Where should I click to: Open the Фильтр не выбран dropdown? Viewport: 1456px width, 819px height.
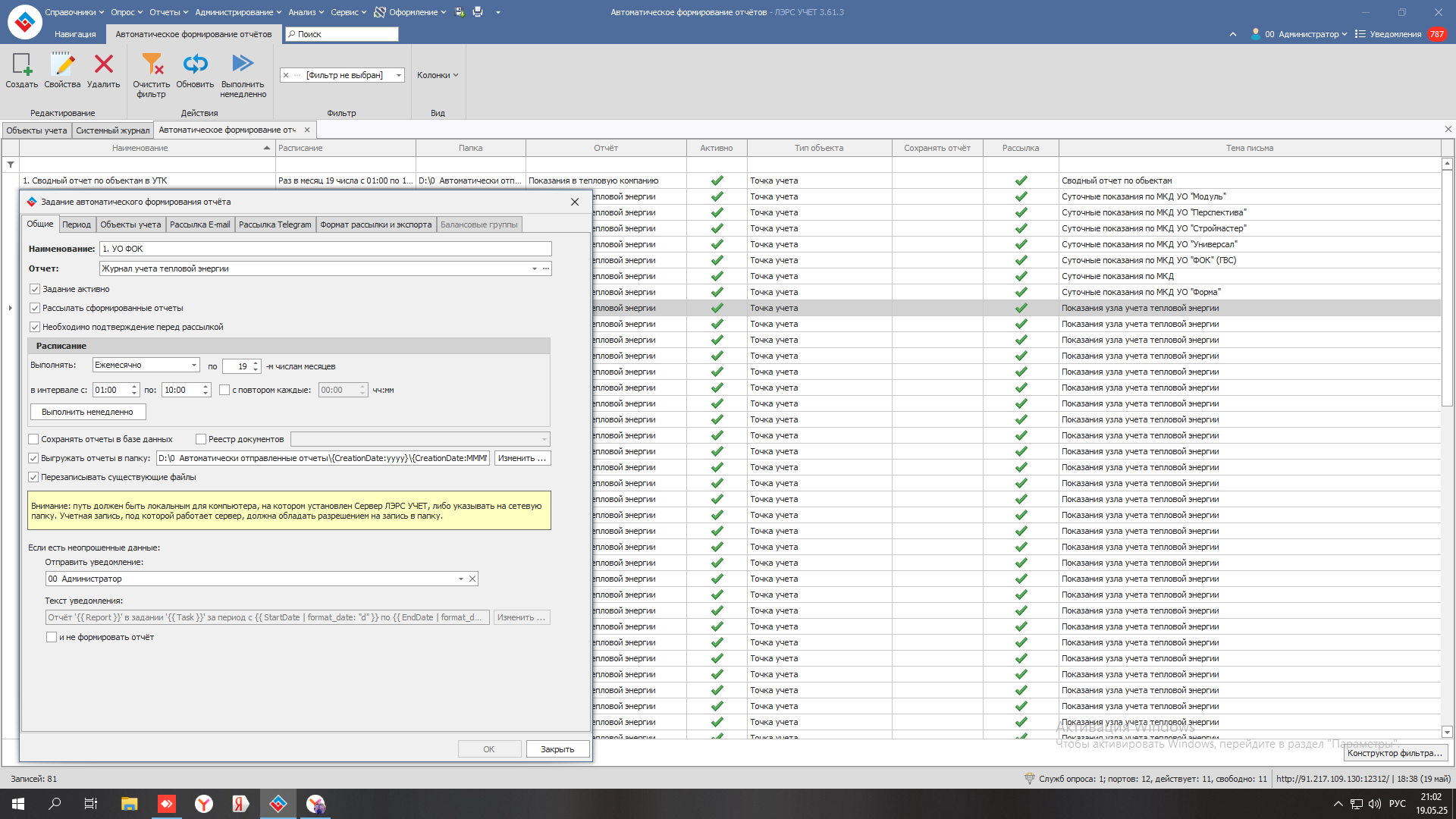398,75
